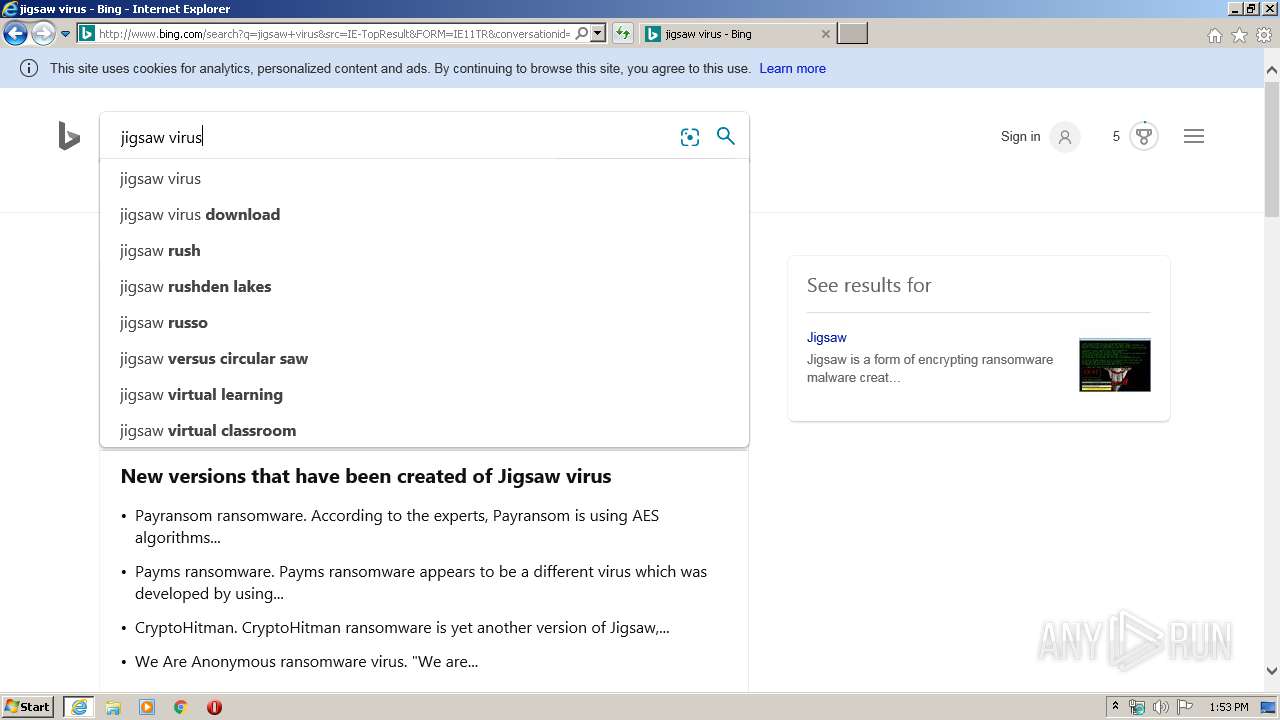Open the Bing hamburger menu
This screenshot has height=720, width=1280.
(x=1194, y=136)
